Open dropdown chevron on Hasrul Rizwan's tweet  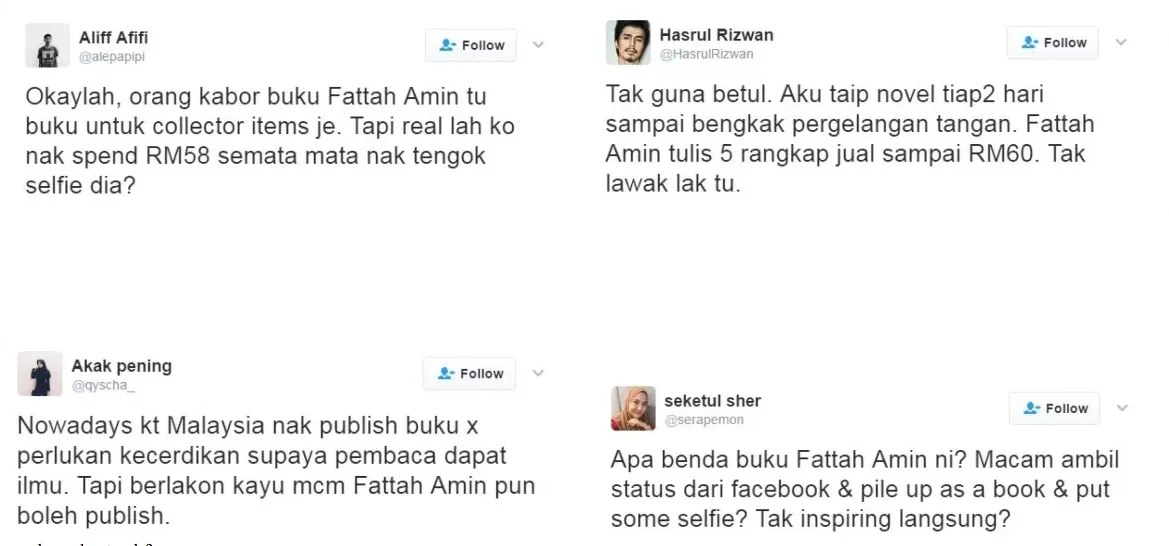[1121, 42]
